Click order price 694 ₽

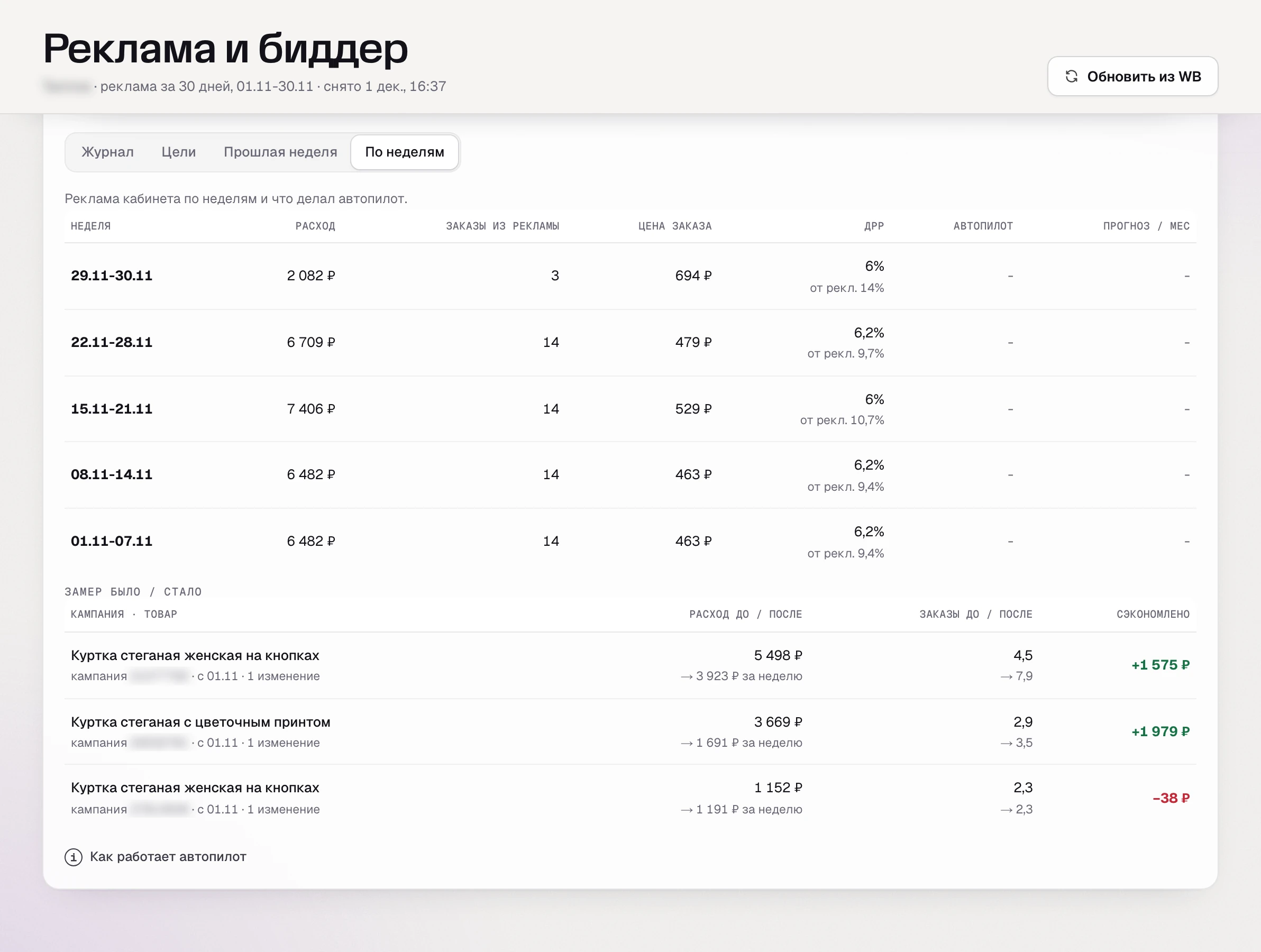[x=694, y=276]
